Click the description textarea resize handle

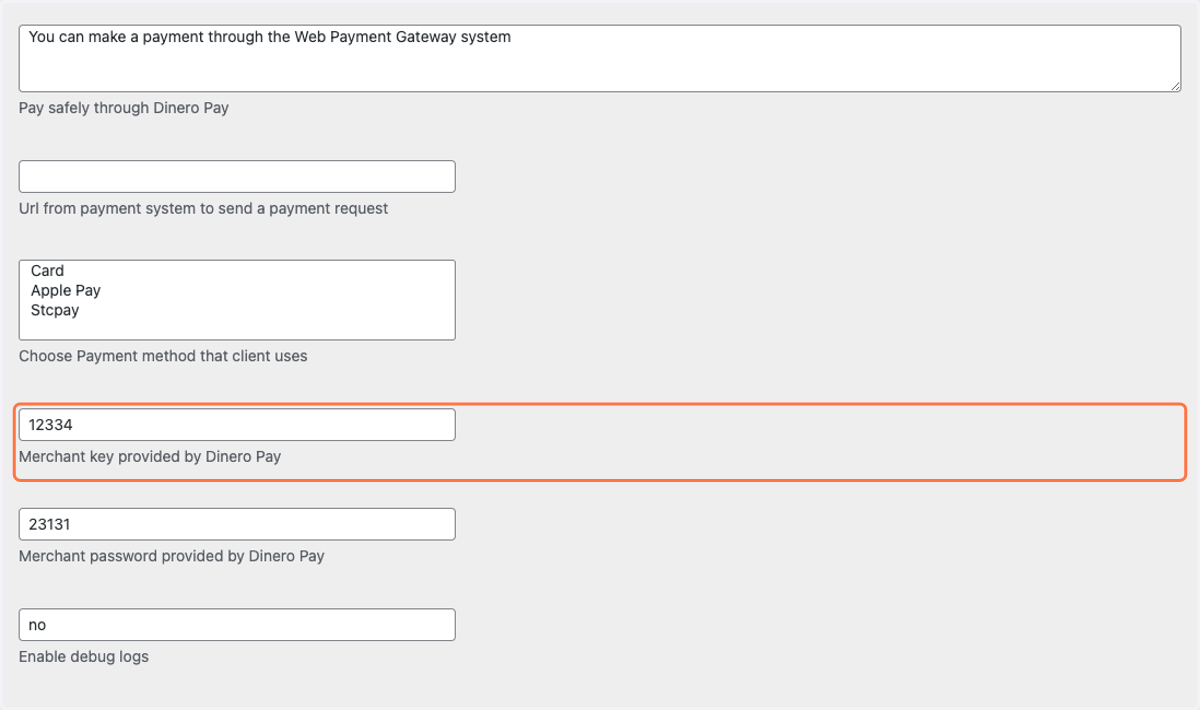point(1175,86)
